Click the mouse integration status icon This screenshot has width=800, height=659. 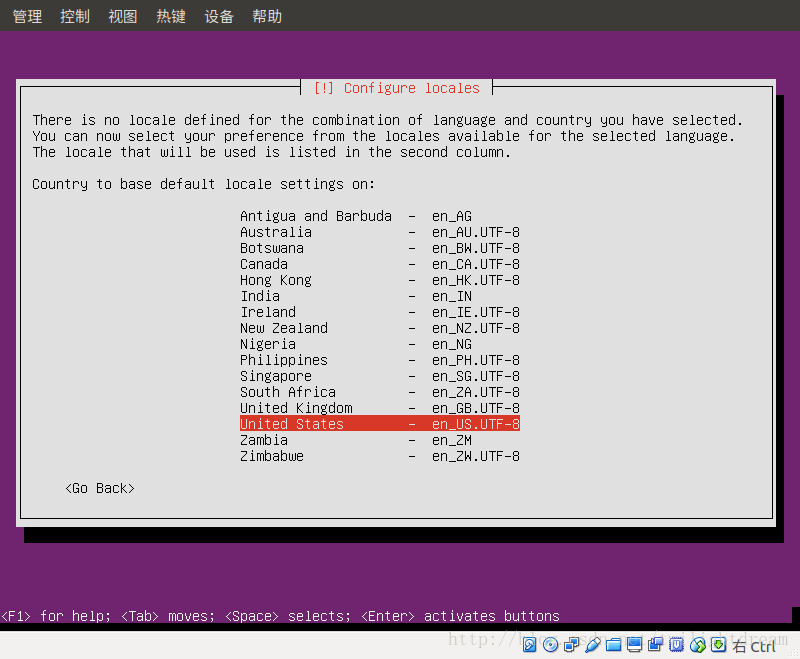click(x=697, y=645)
